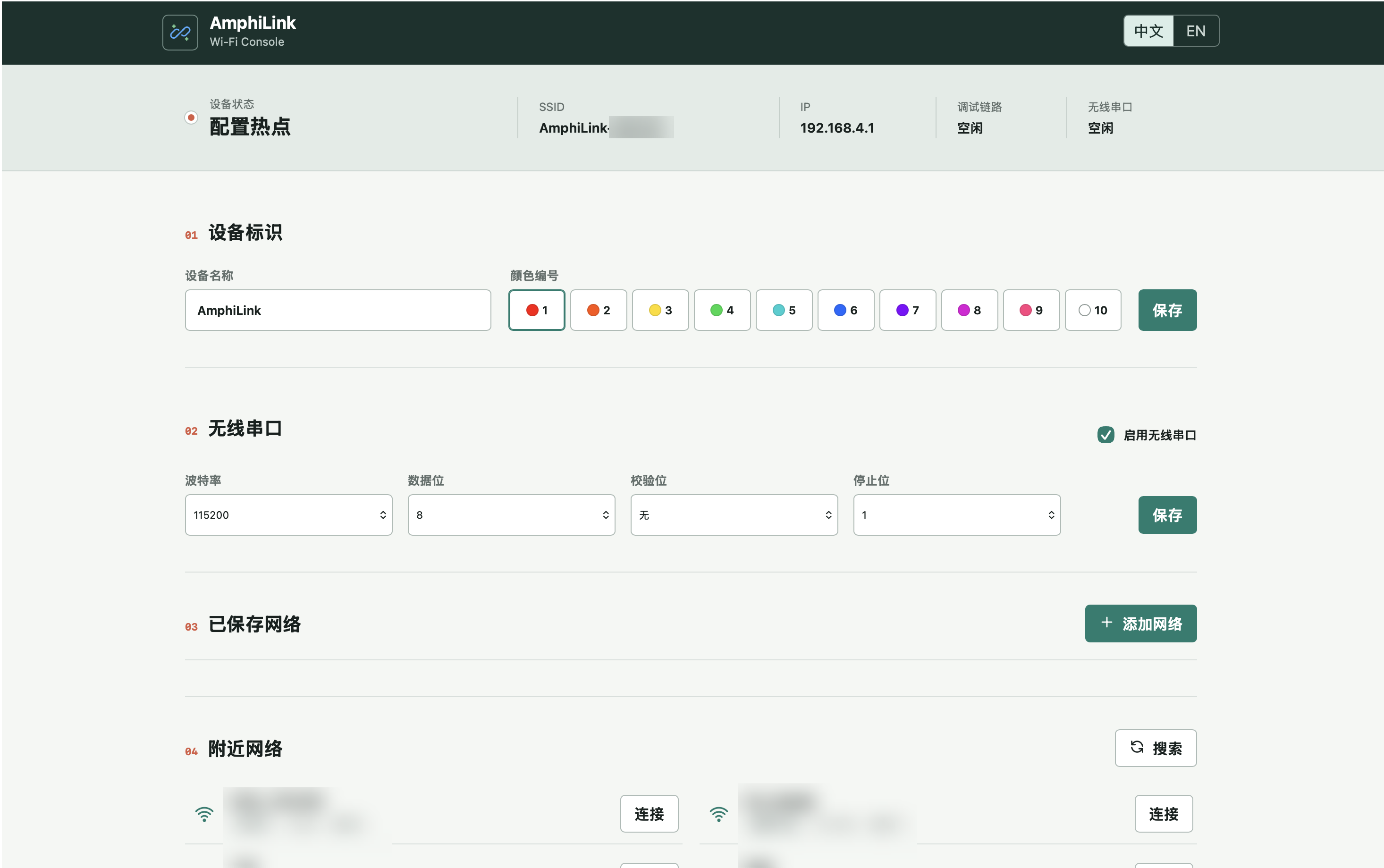The width and height of the screenshot is (1384, 868).
Task: Save the 无线串口 settings
Action: (x=1167, y=515)
